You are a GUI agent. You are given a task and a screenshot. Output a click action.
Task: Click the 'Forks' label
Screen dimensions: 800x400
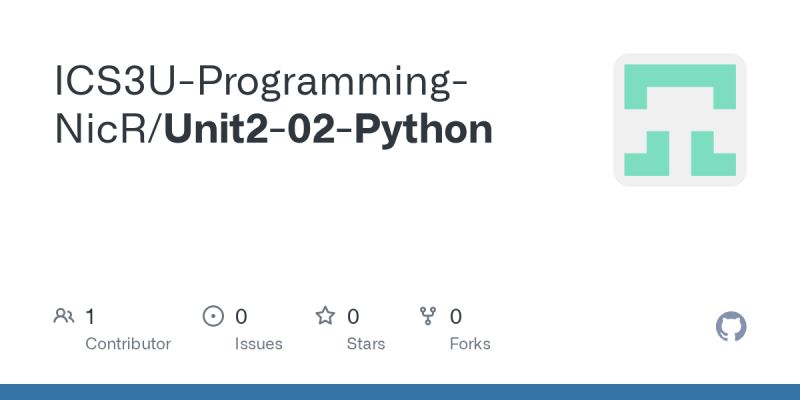[470, 344]
